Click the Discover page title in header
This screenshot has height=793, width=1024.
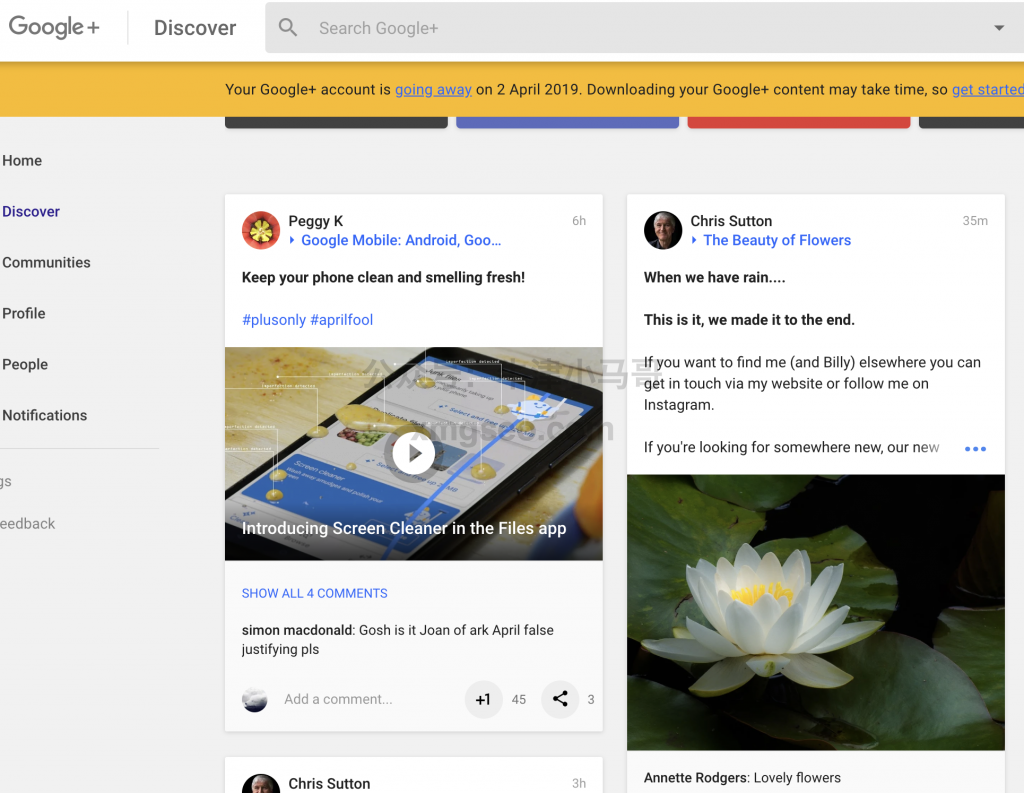pos(195,28)
